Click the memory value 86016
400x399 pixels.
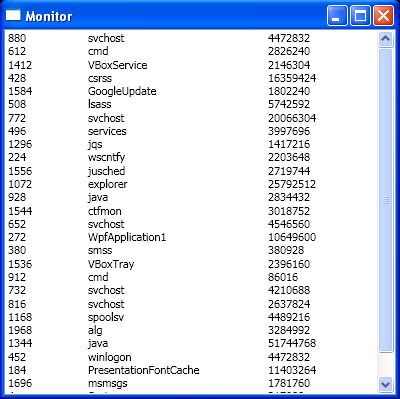[283, 277]
